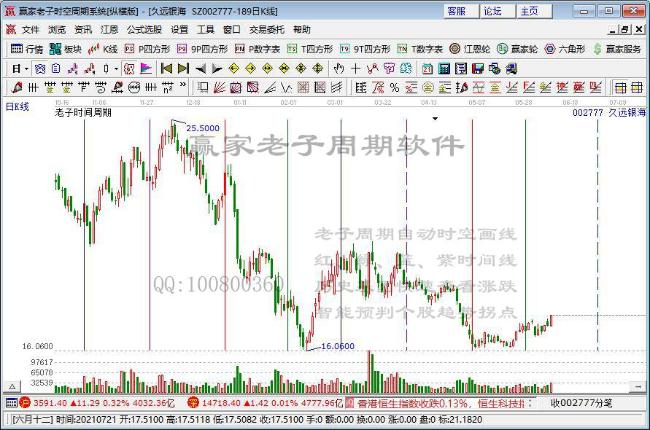650x430 pixels.
Task: Click the floppy disk save icon
Action: [x=478, y=68]
